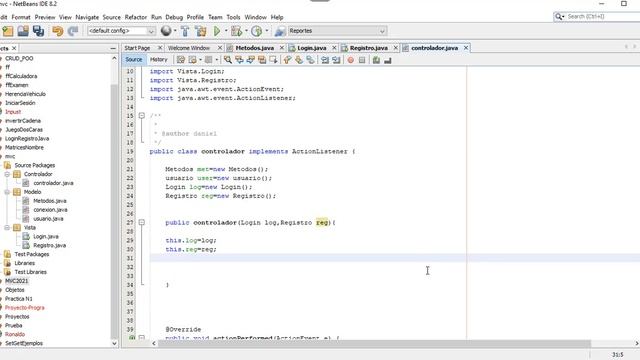Click the Find Previous Occurrence icon
This screenshot has width=640, height=360.
239,60
